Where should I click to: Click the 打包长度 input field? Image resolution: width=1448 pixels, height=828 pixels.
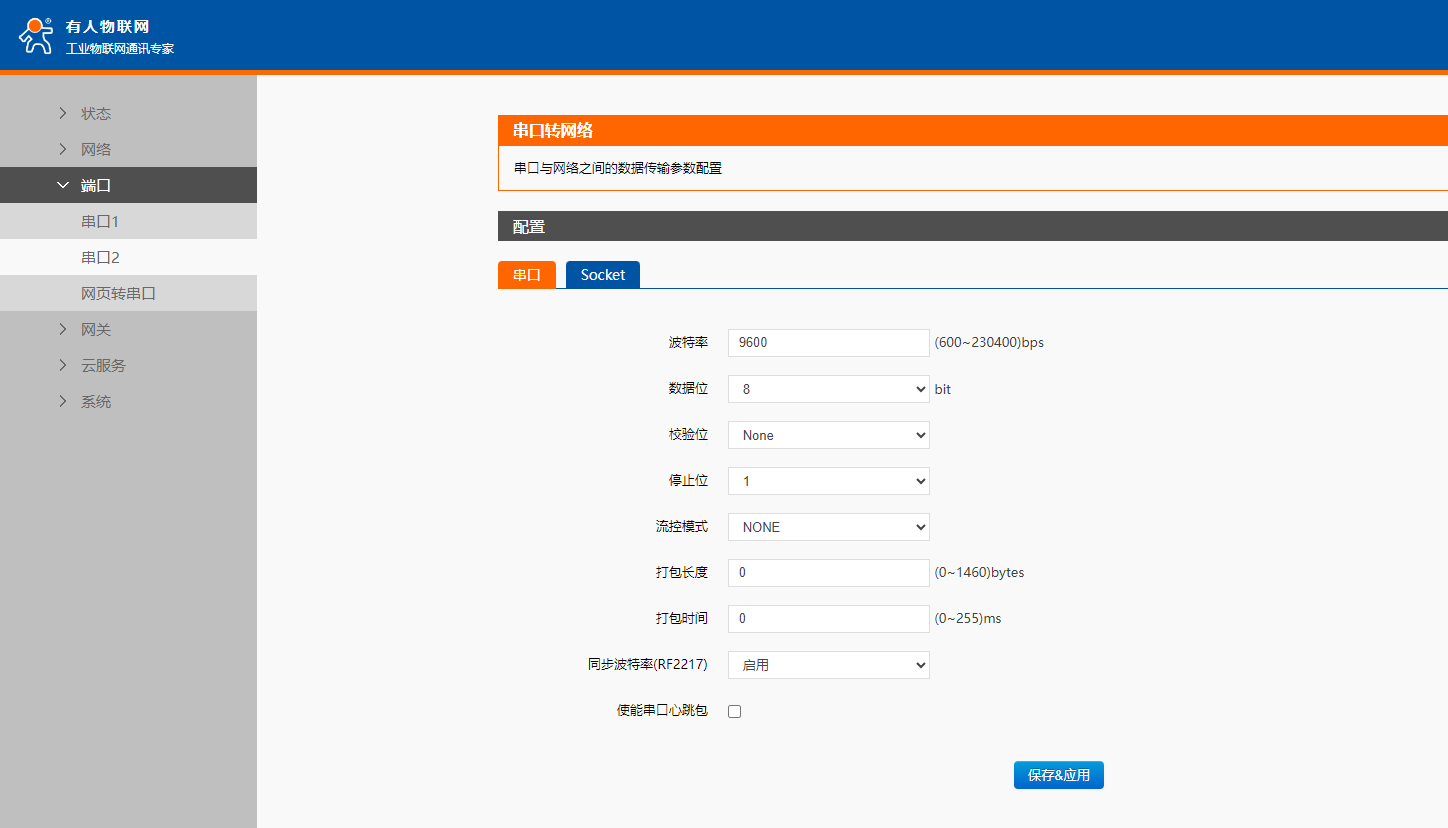828,573
